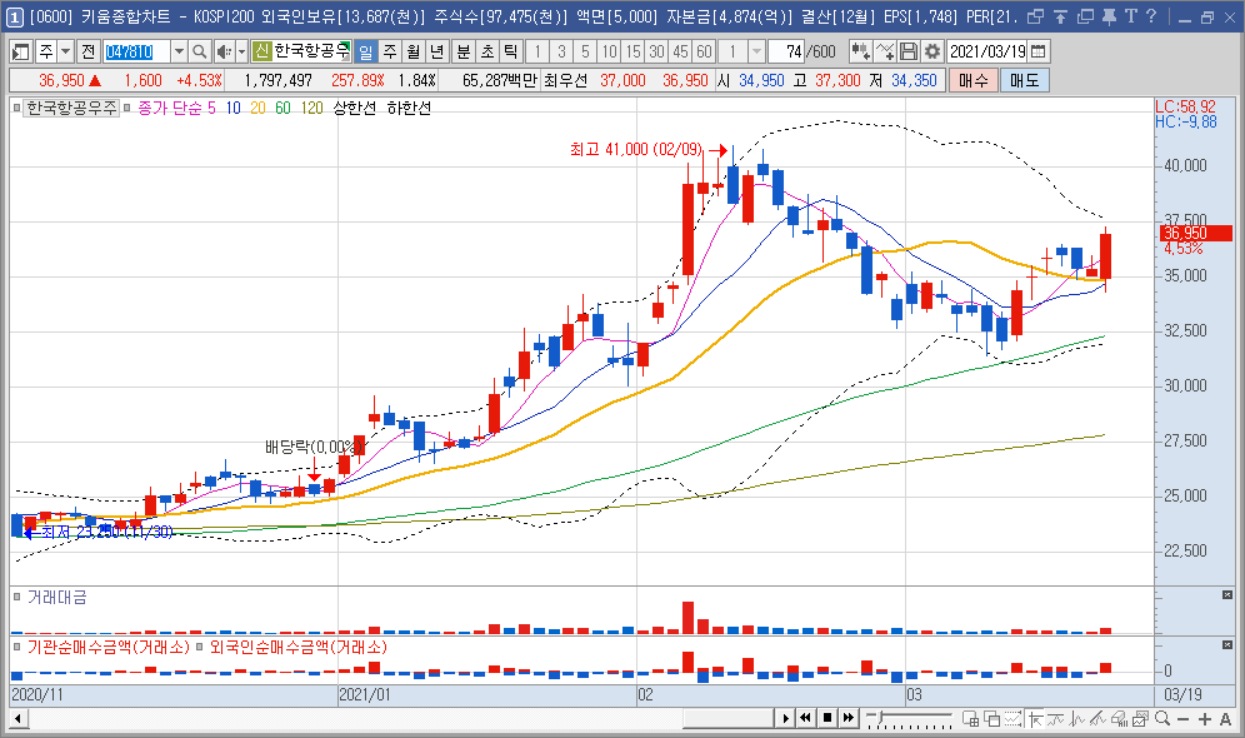Screen dimensions: 1245x738
Task: Click the 종가 단순 5 moving average label
Action: (176, 107)
